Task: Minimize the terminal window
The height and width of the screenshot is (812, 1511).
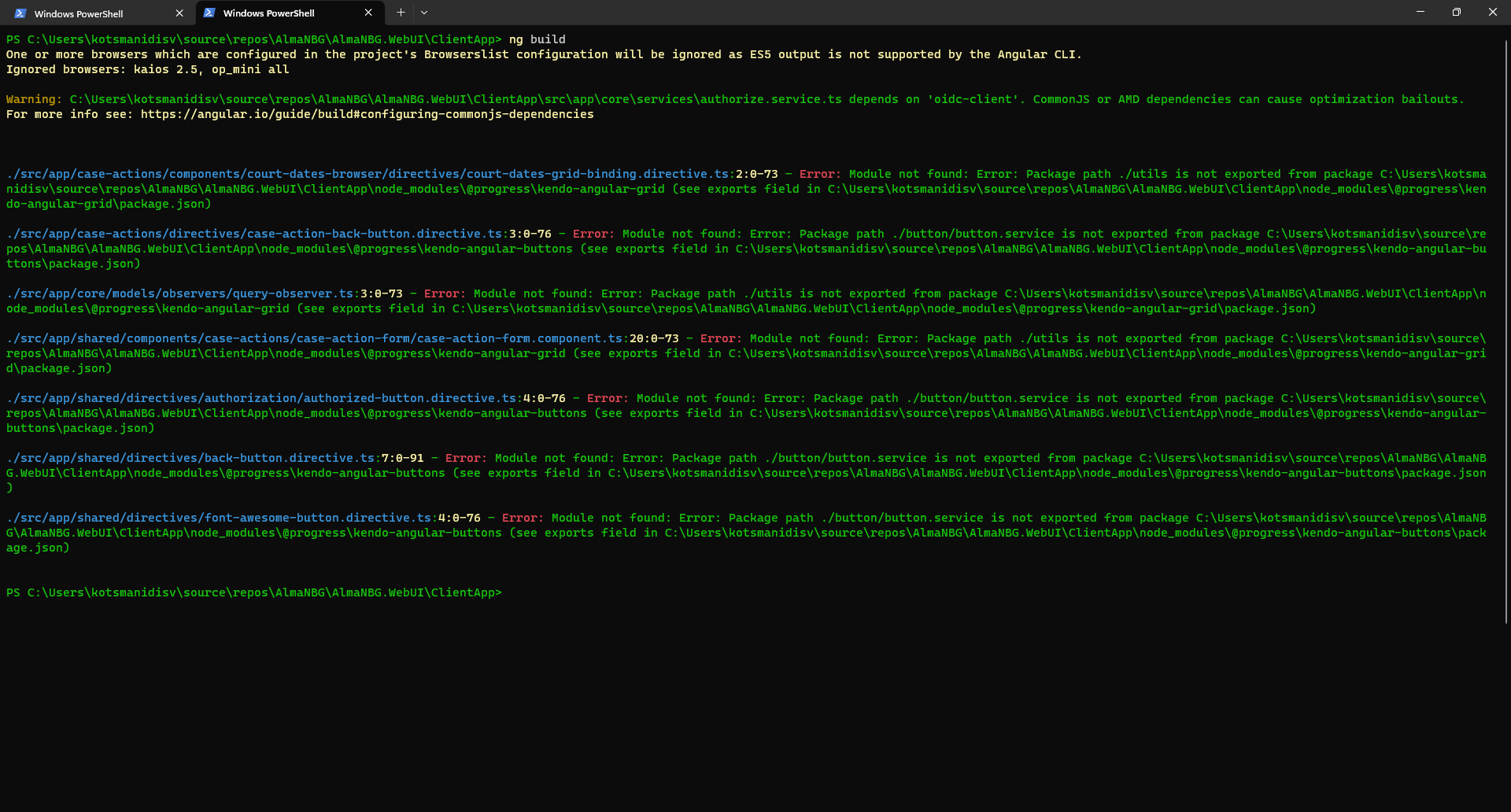Action: pyautogui.click(x=1420, y=12)
